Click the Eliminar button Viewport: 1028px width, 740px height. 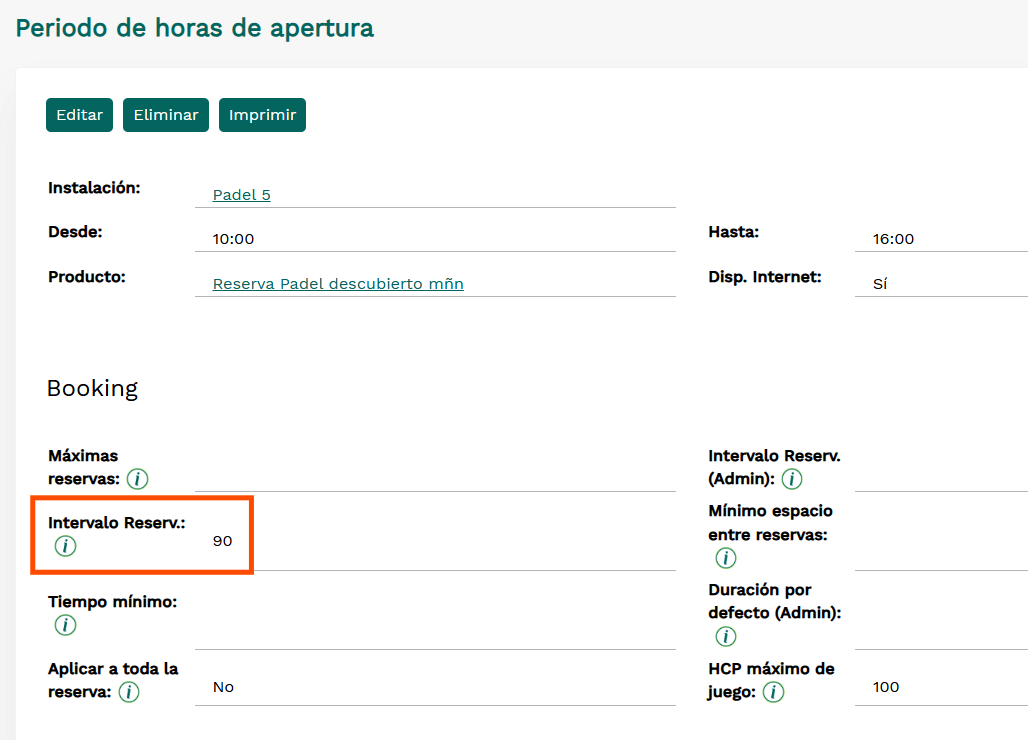[x=166, y=115]
